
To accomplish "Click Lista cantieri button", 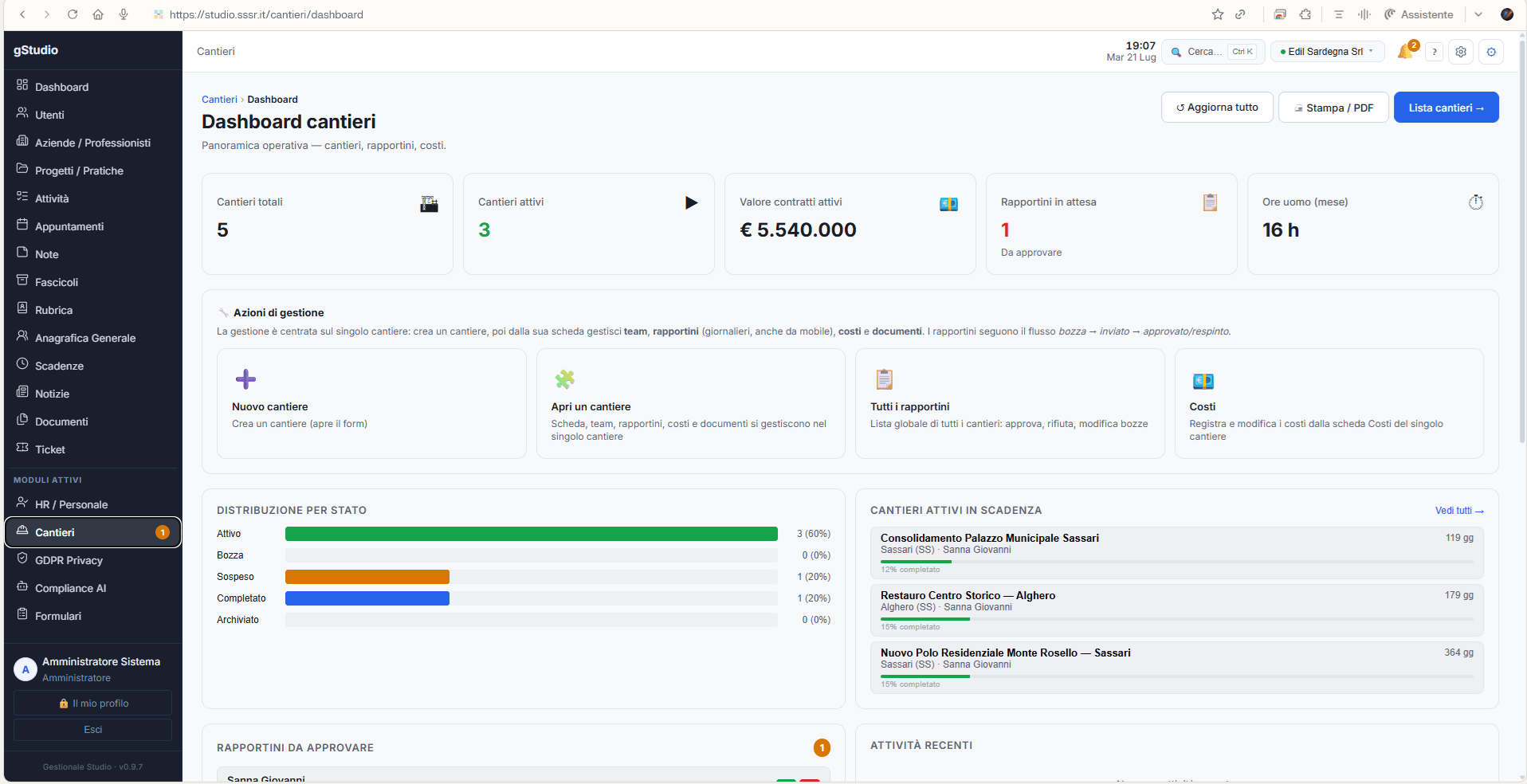I will pyautogui.click(x=1446, y=108).
